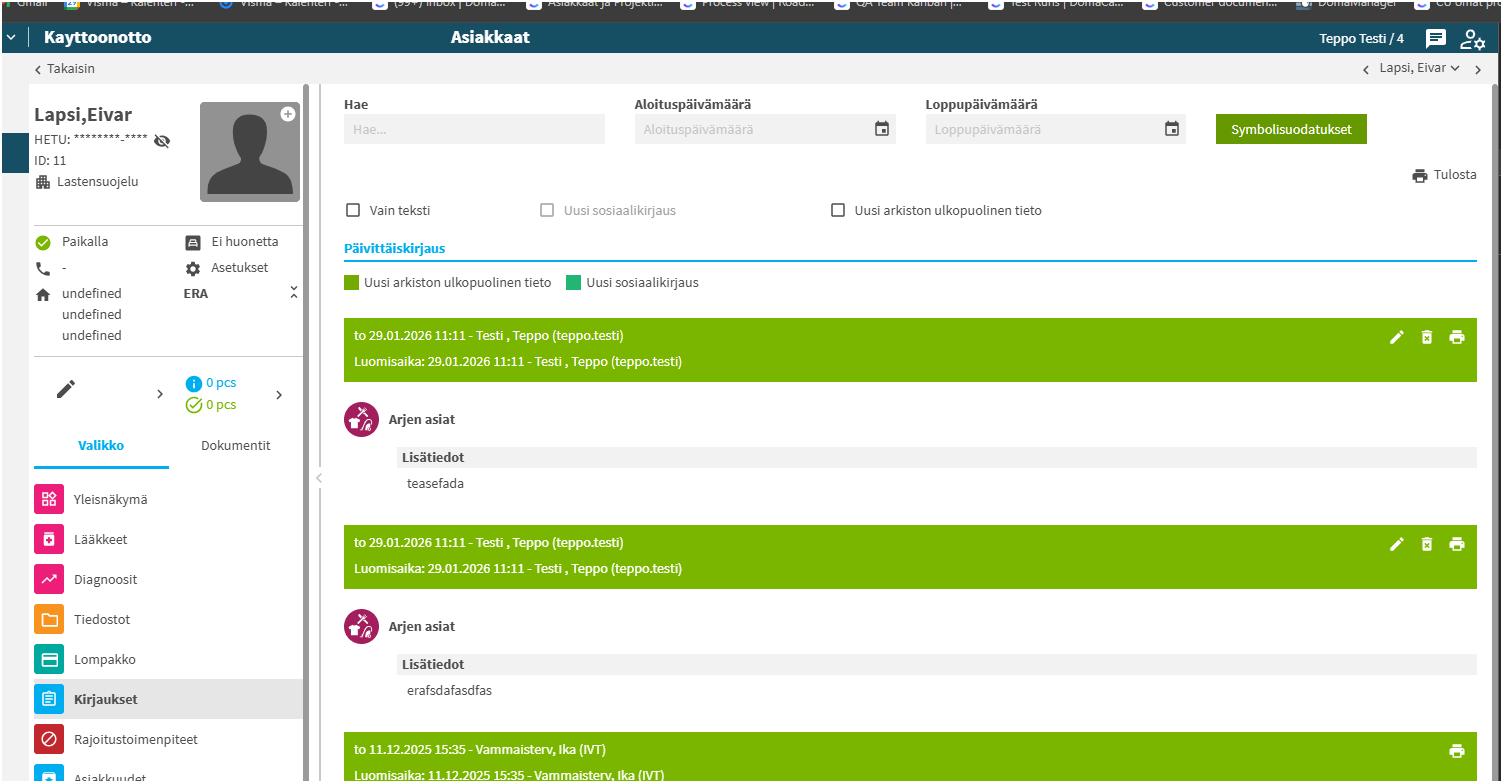This screenshot has width=1503, height=783.
Task: Expand the ERA section chevron
Action: click(293, 293)
